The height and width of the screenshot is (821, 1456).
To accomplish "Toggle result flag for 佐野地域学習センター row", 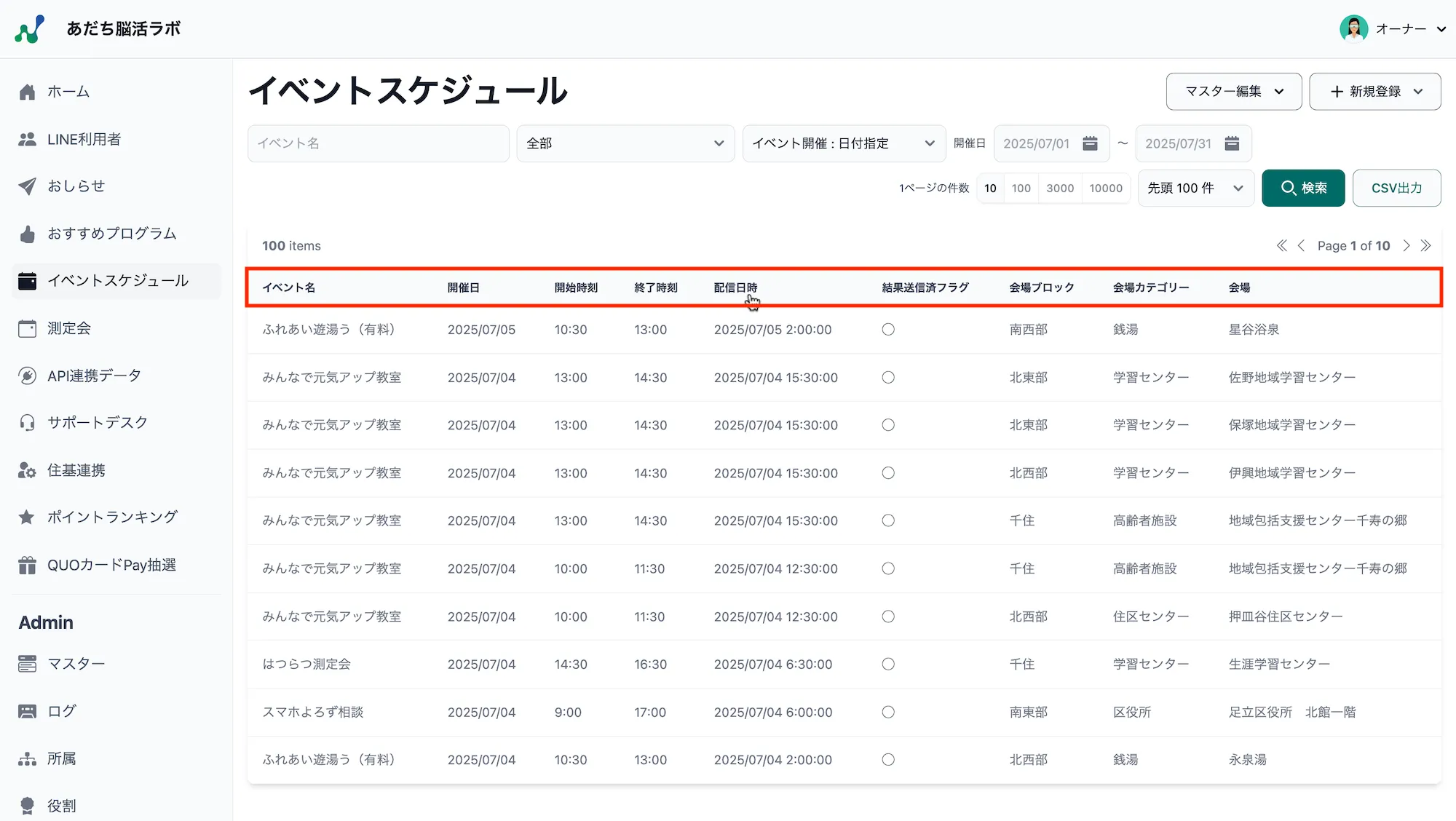I will coord(888,378).
